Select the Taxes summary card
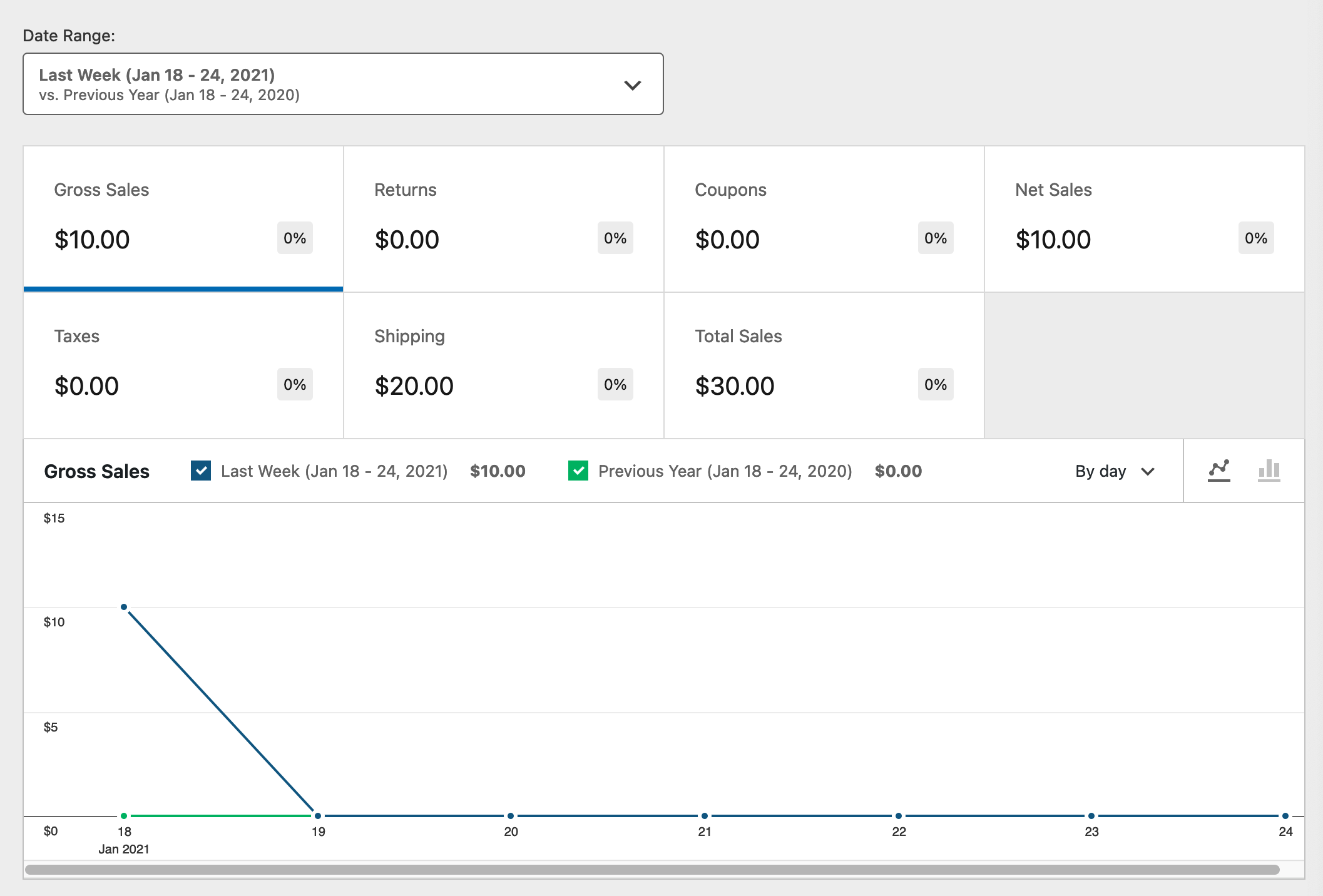This screenshot has width=1323, height=896. tap(183, 365)
